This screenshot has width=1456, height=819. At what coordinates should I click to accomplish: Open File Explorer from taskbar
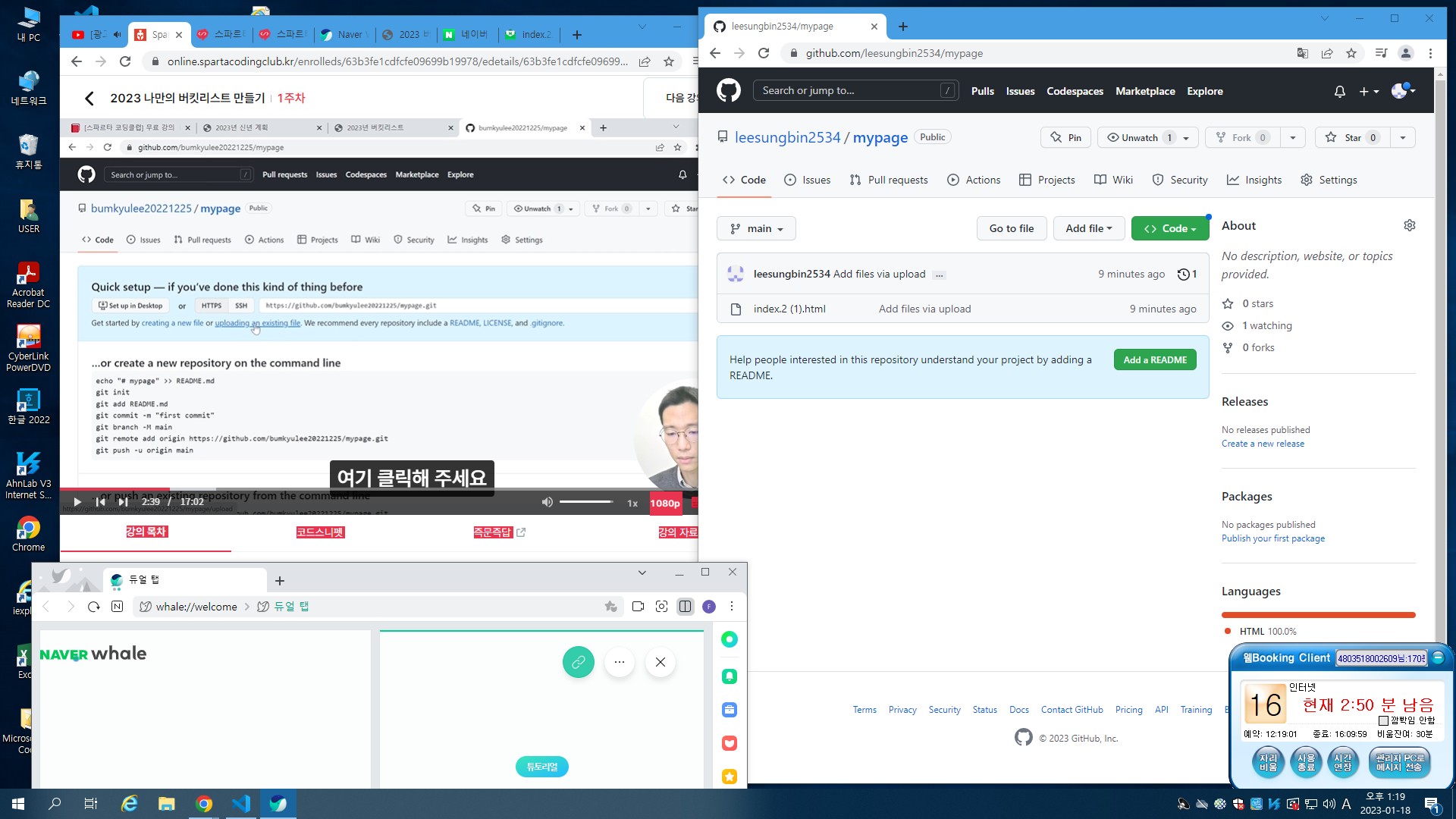pos(167,804)
